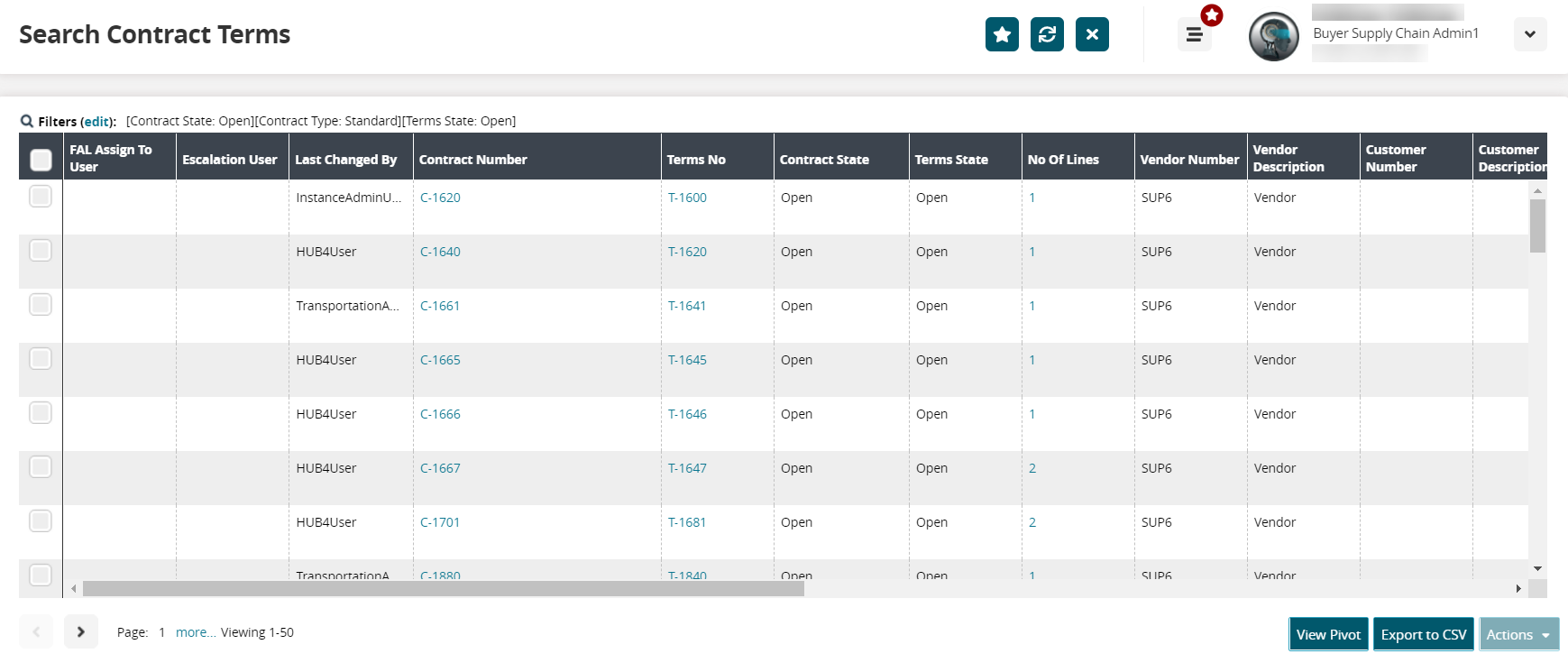Open the hamburger menu icon
Image resolution: width=1568 pixels, height=663 pixels.
pyautogui.click(x=1194, y=35)
